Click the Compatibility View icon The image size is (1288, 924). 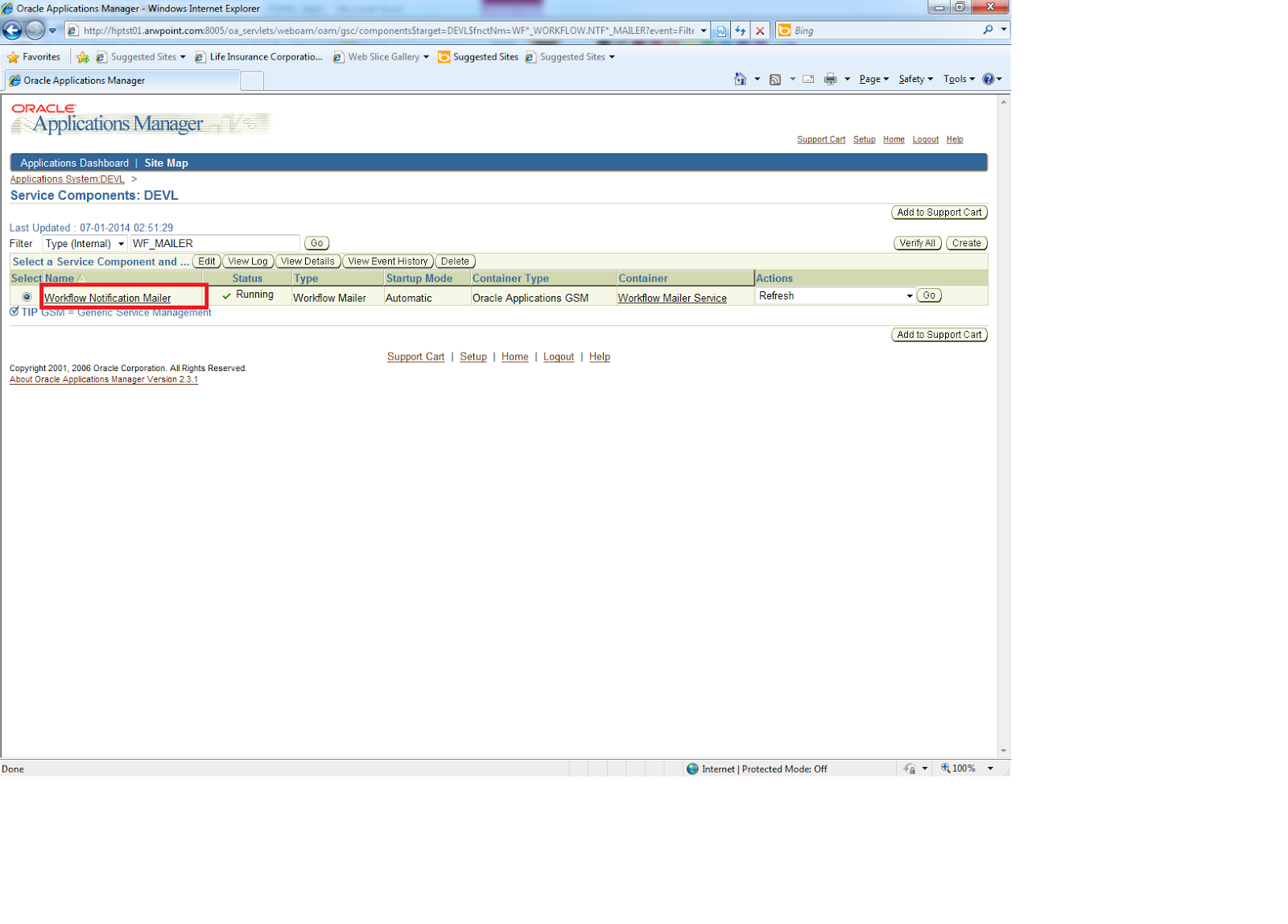721,31
